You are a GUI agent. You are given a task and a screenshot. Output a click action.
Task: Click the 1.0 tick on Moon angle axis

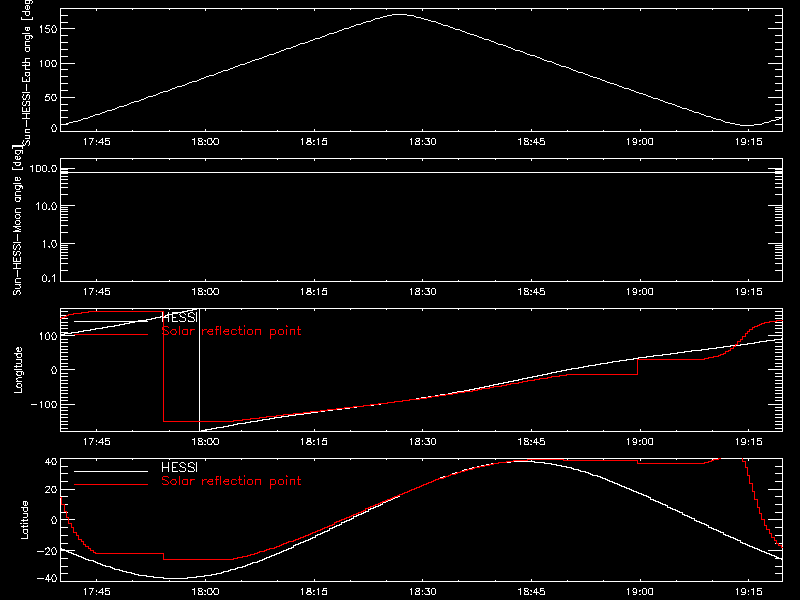click(49, 244)
